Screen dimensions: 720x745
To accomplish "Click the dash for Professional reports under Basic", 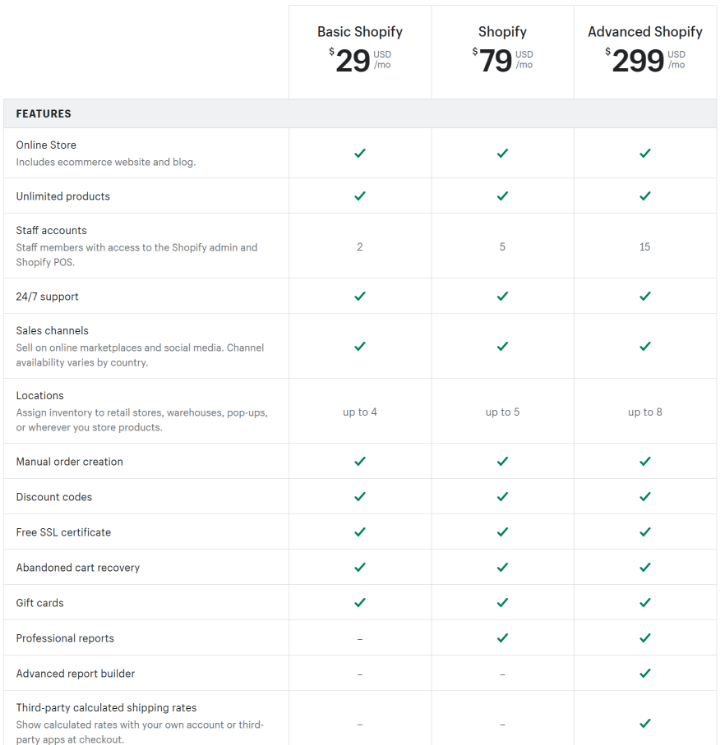I will click(x=360, y=639).
